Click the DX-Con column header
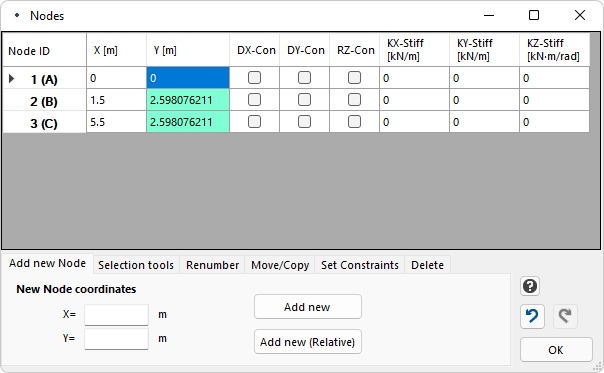This screenshot has width=604, height=373. click(255, 50)
